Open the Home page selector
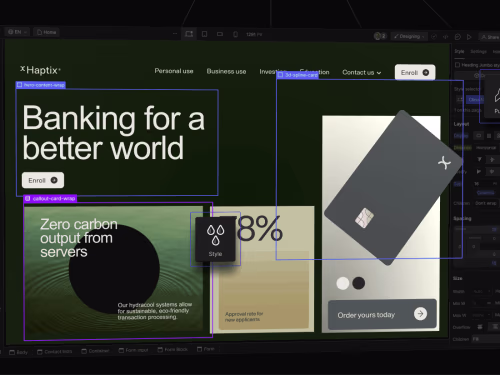Screen dimensions: 500x375 tap(46, 32)
